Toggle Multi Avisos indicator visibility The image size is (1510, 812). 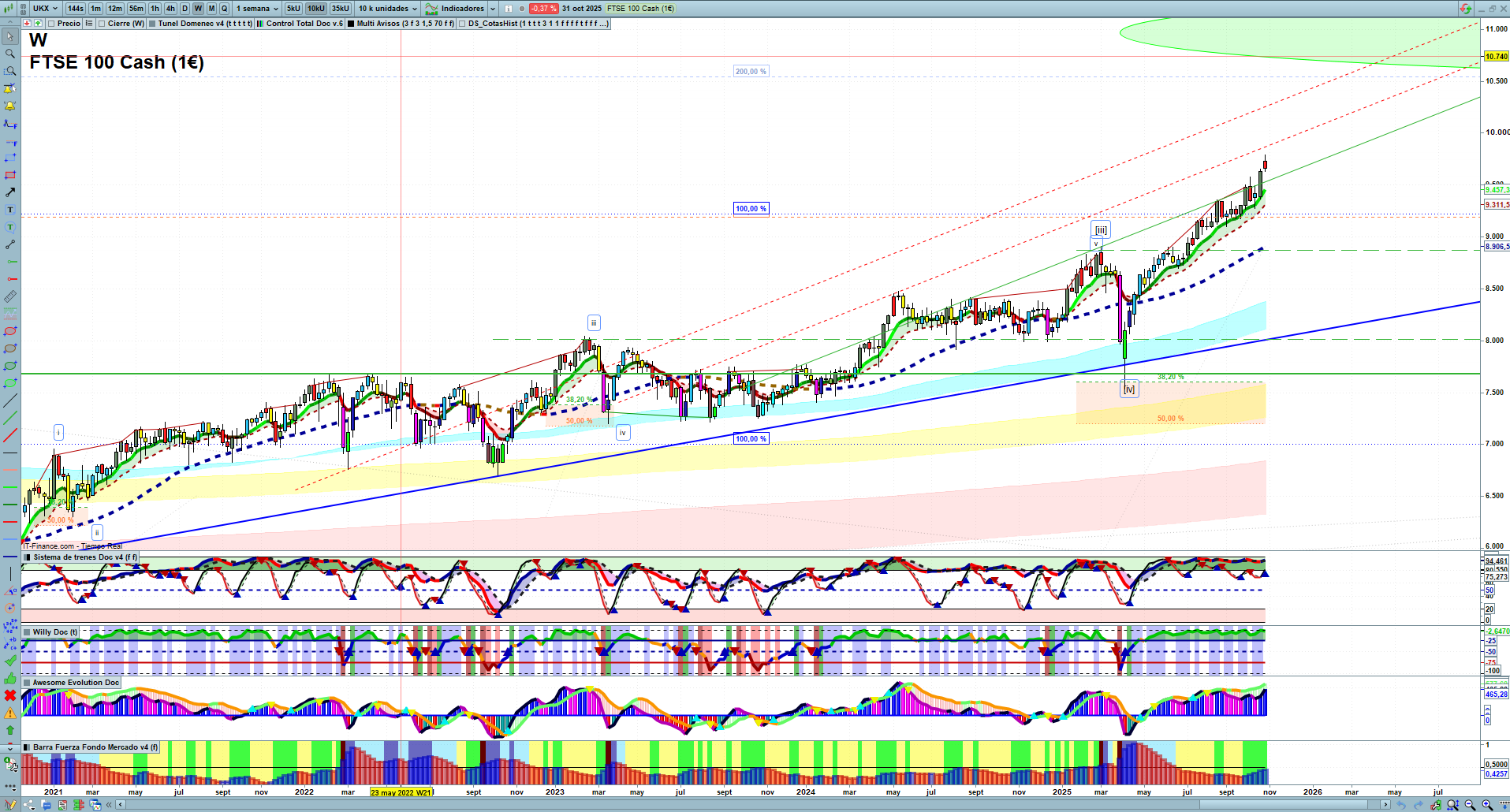click(351, 24)
